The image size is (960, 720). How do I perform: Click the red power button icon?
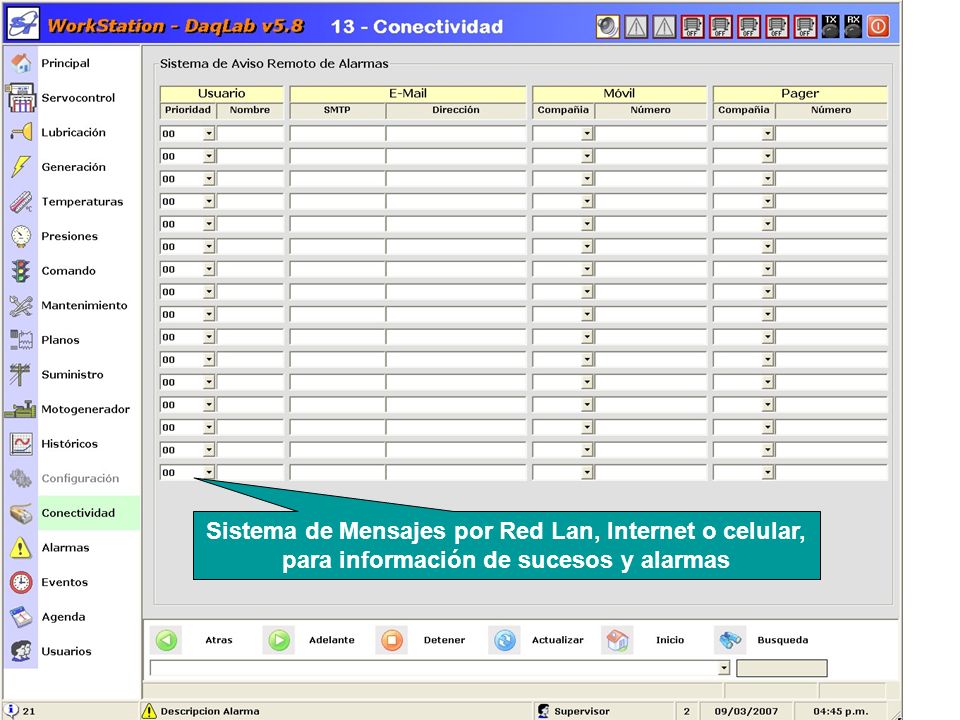tap(878, 26)
